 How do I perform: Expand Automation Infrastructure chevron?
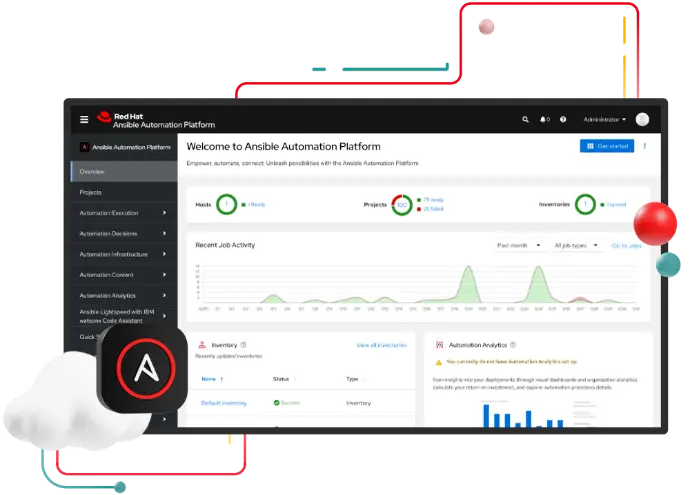[x=164, y=254]
